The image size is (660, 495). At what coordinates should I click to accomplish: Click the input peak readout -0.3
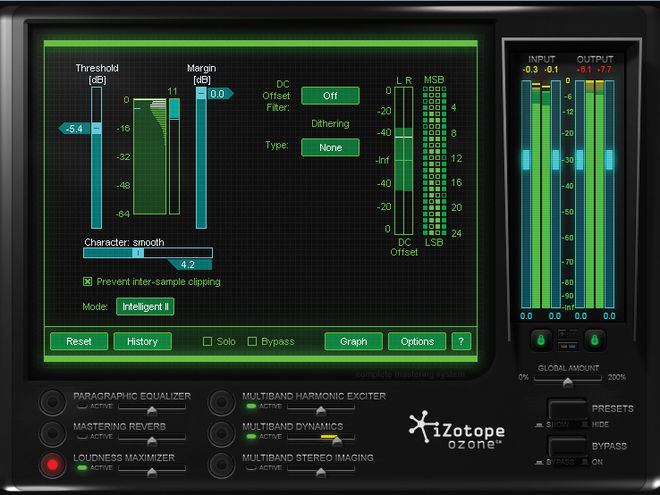[x=530, y=69]
